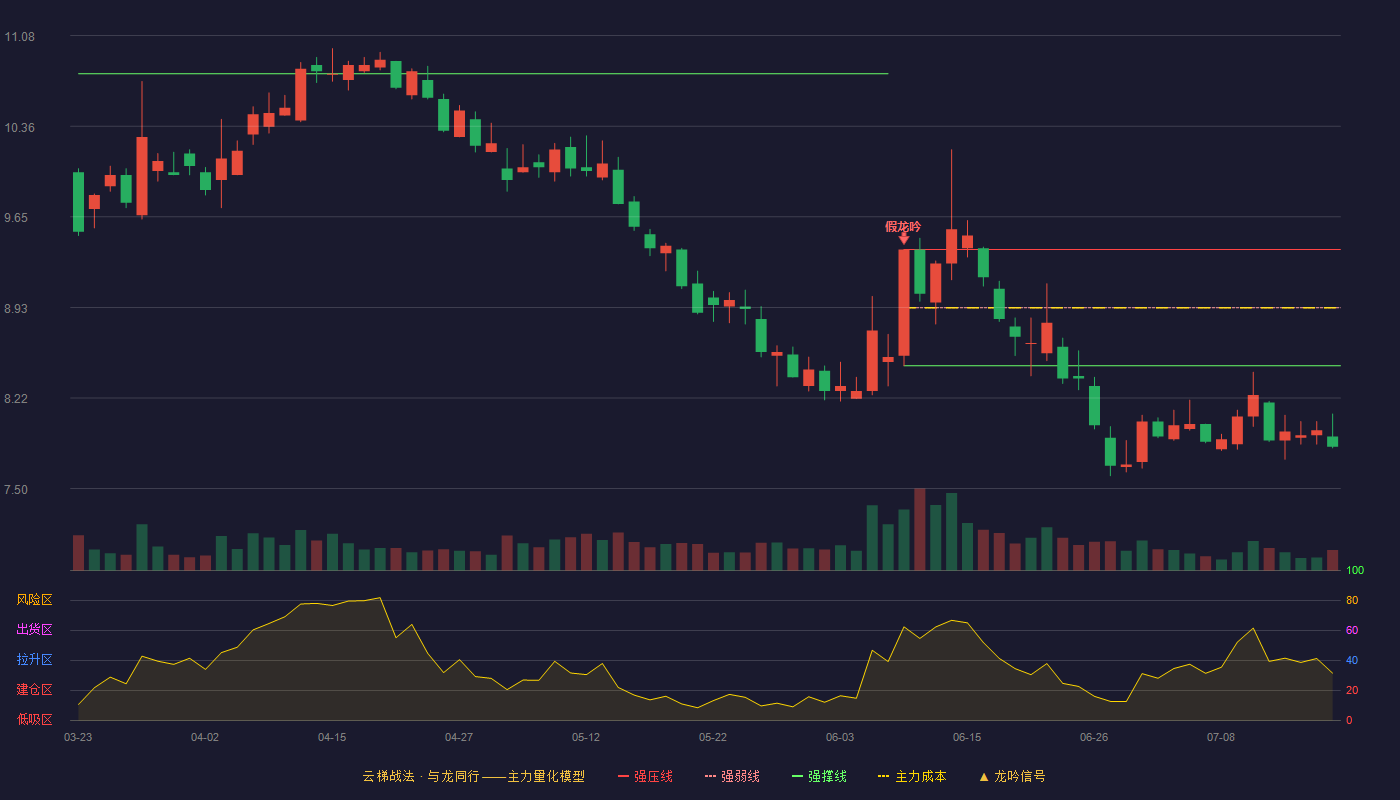Image resolution: width=1400 pixels, height=800 pixels.
Task: Toggle the 龙吟信号 legend item
Action: (x=1012, y=776)
